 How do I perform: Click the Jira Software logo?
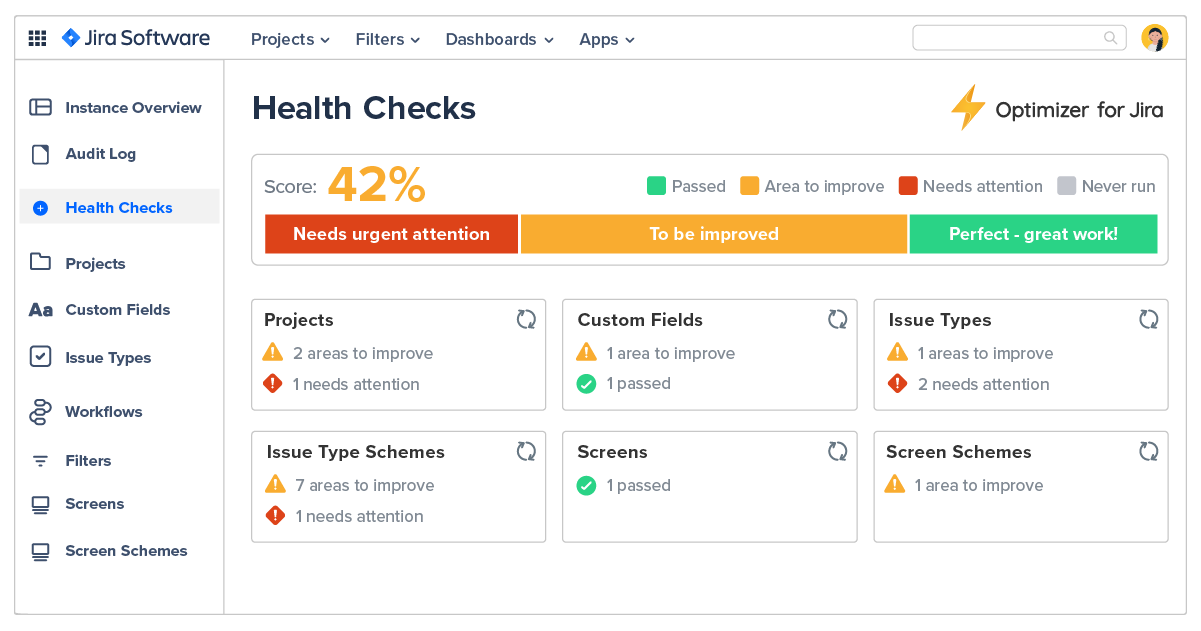point(136,38)
